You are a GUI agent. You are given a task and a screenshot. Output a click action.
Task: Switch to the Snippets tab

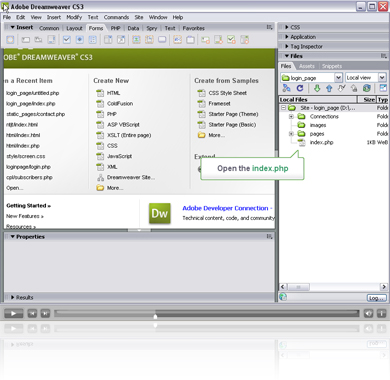click(332, 66)
